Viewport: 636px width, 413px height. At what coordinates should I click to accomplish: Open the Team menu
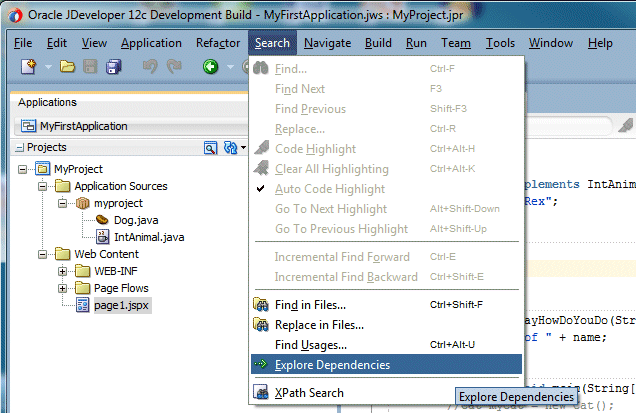pyautogui.click(x=456, y=43)
